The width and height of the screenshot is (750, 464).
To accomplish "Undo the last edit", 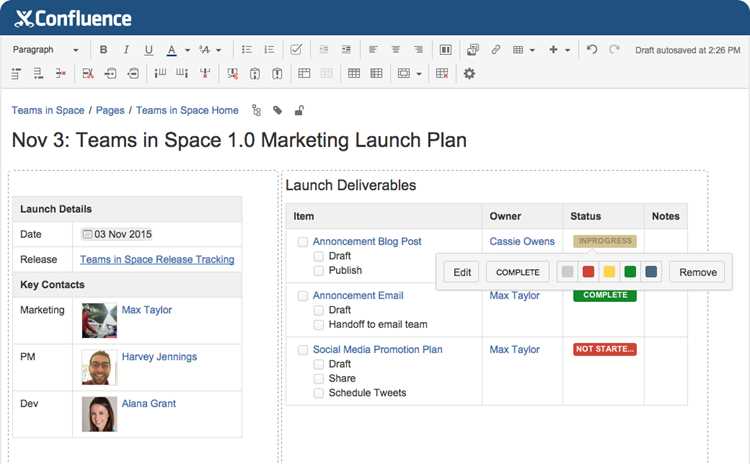I will click(592, 50).
